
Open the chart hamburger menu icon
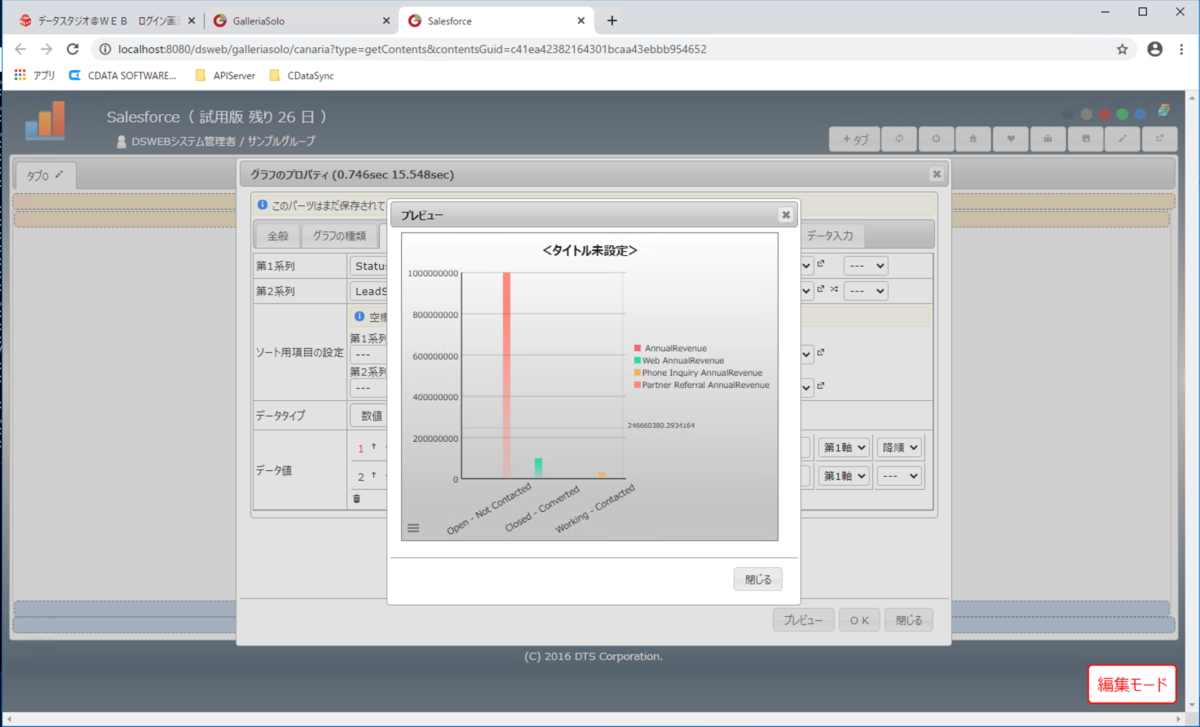click(414, 528)
